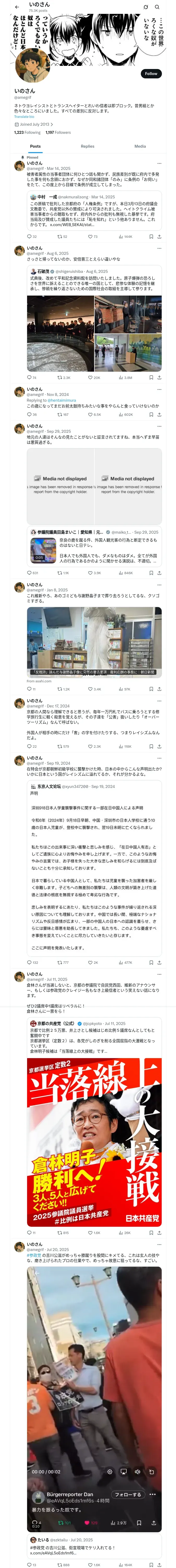Reply to the Nov 8, 2024 post
This screenshot has width=176, height=1568.
click(29, 414)
